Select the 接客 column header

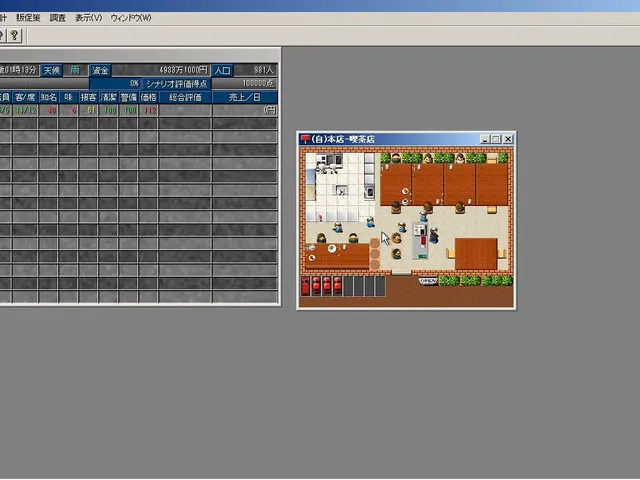click(x=88, y=97)
